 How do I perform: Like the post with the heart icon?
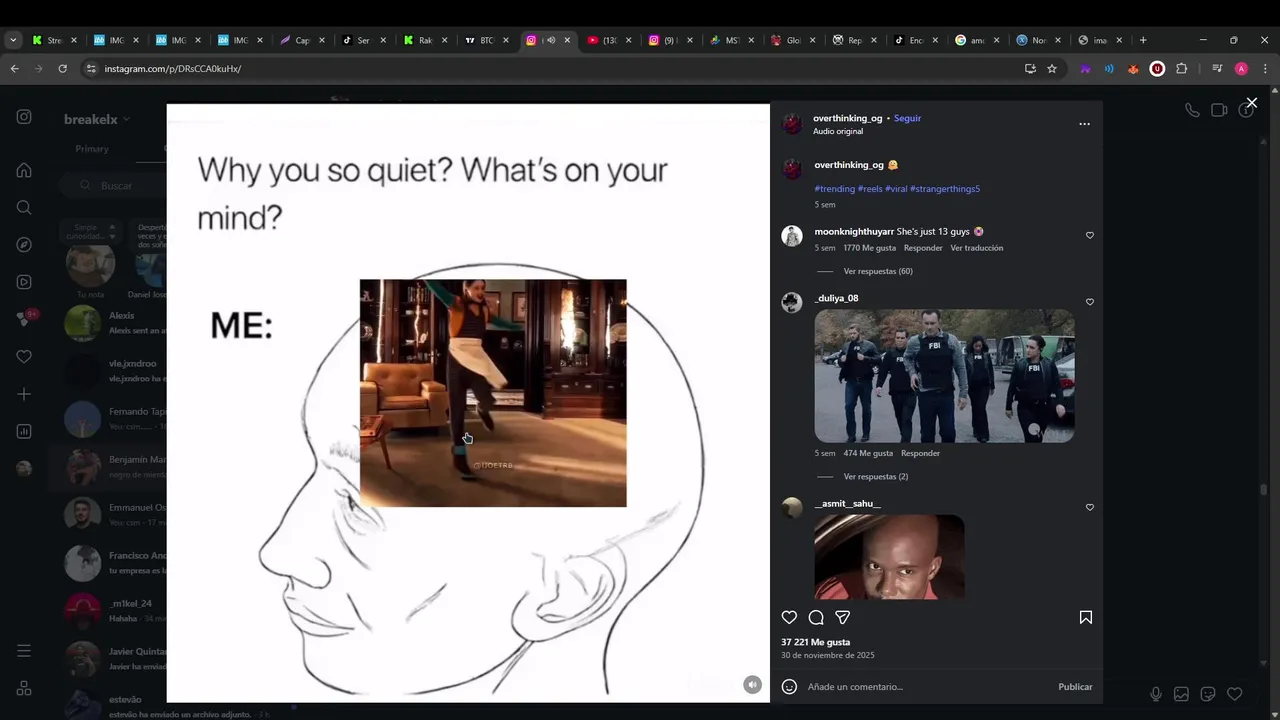tap(789, 618)
